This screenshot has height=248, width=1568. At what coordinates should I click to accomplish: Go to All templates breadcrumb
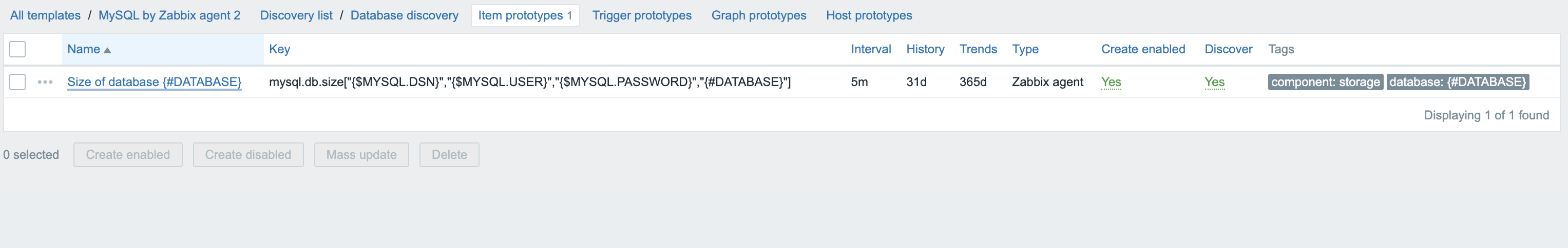(45, 15)
